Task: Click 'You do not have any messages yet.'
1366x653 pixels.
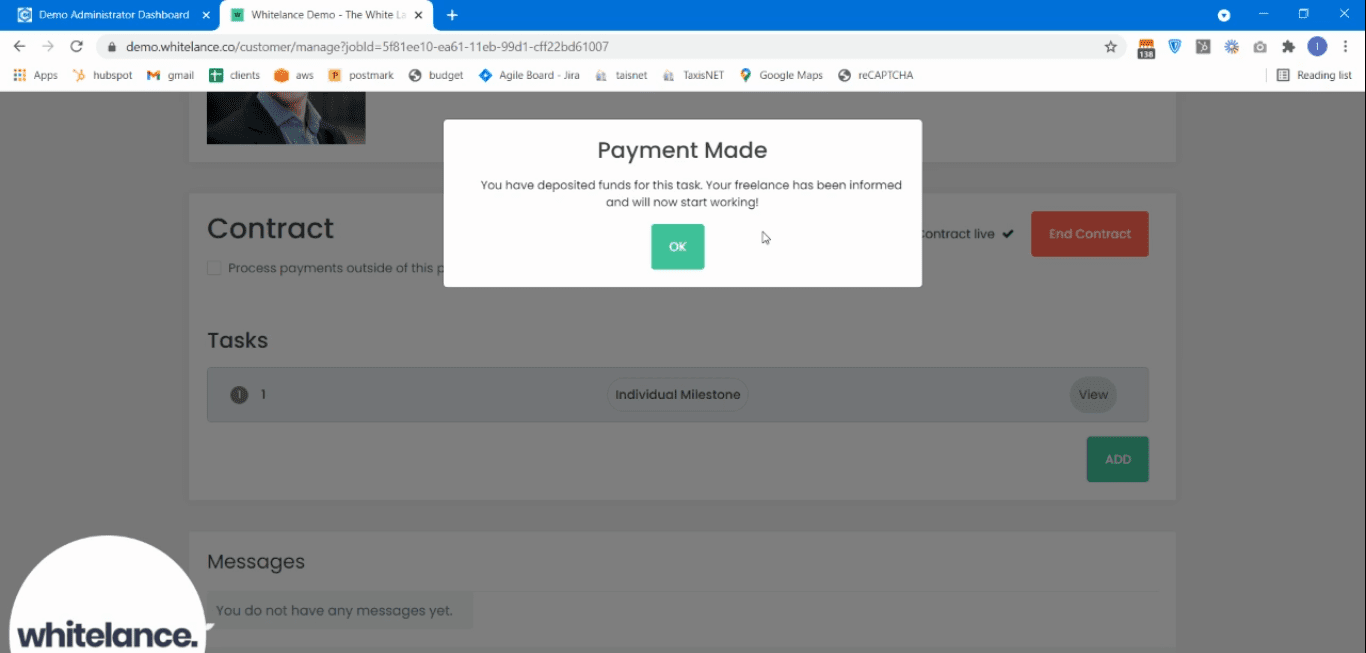Action: click(x=334, y=610)
